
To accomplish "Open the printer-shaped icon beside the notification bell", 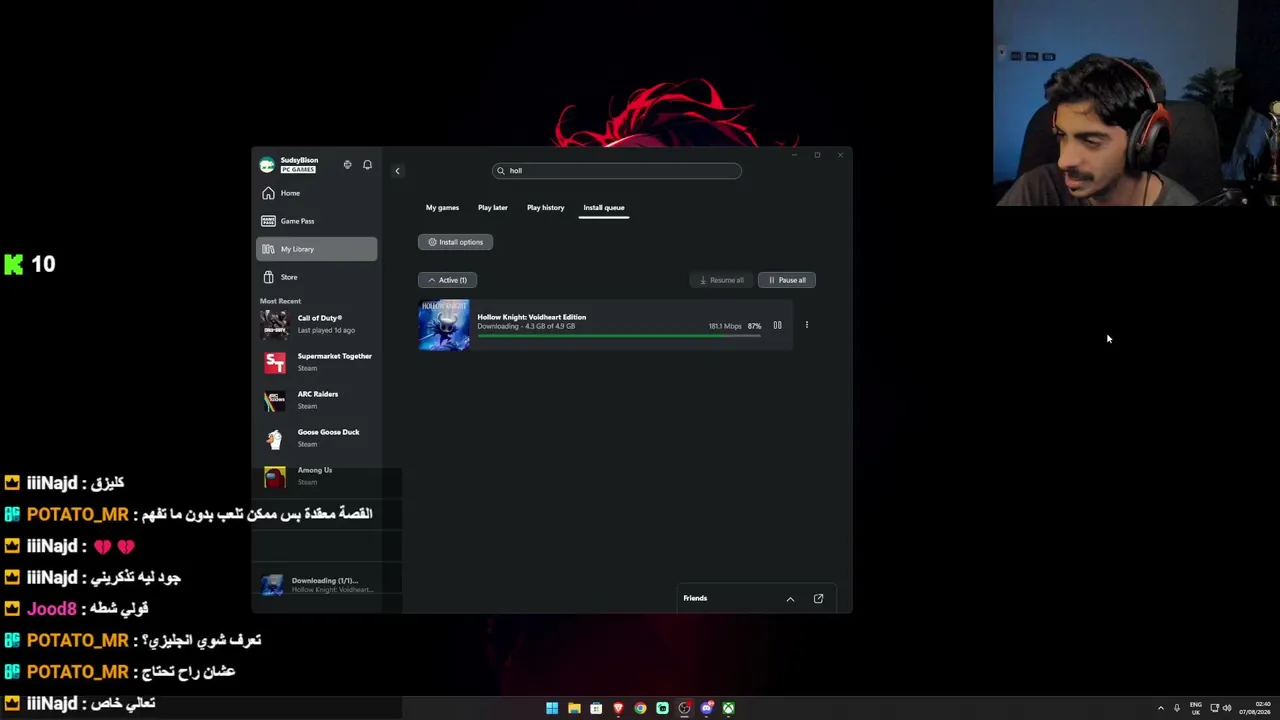I will 347,165.
